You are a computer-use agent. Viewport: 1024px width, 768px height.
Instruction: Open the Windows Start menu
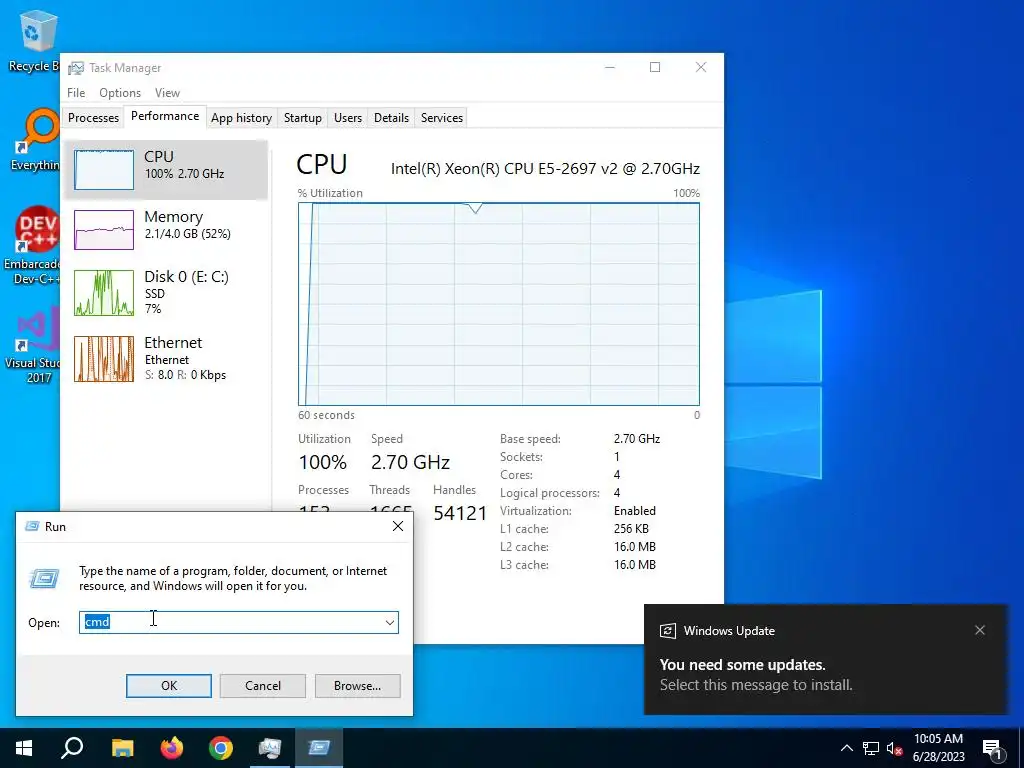tap(24, 748)
